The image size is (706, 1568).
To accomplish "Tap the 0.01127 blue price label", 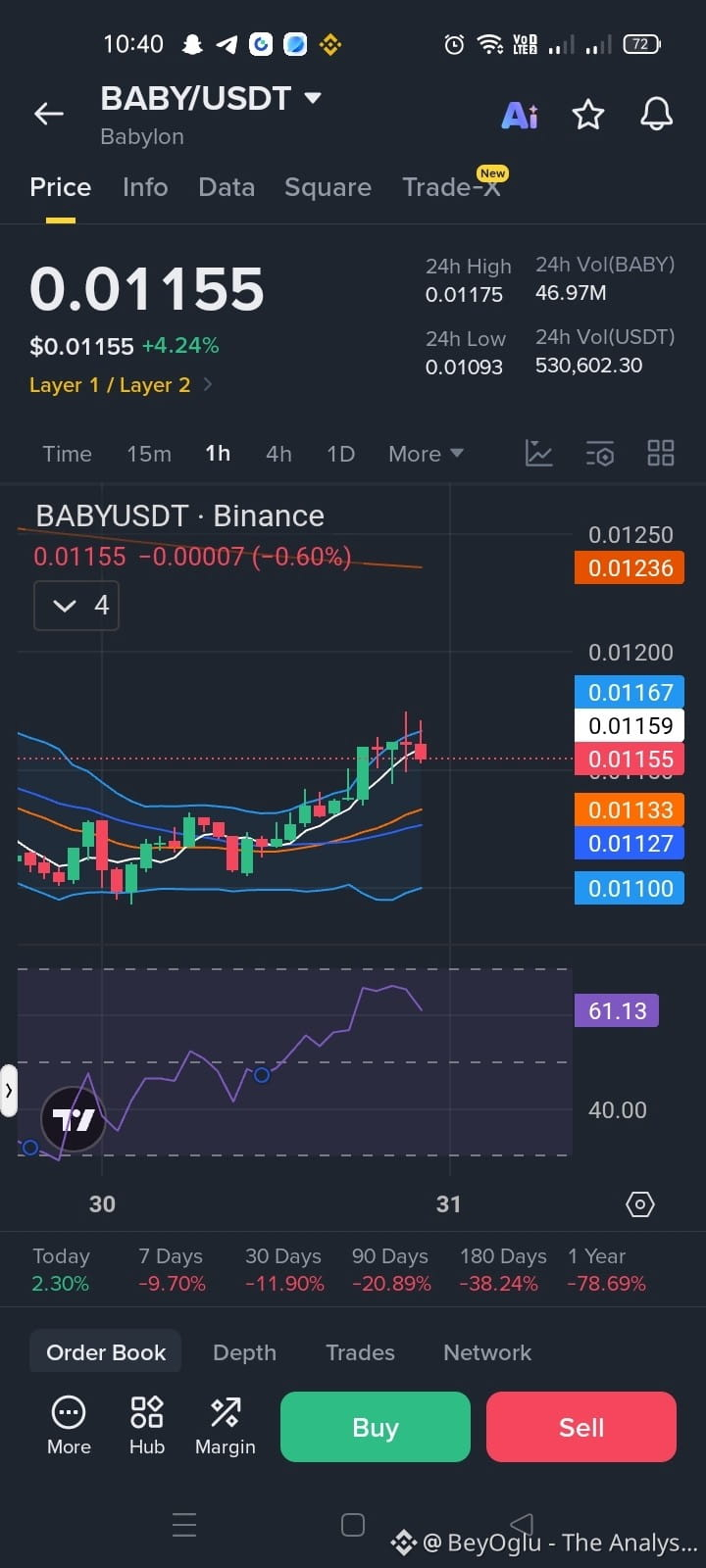I will click(630, 844).
